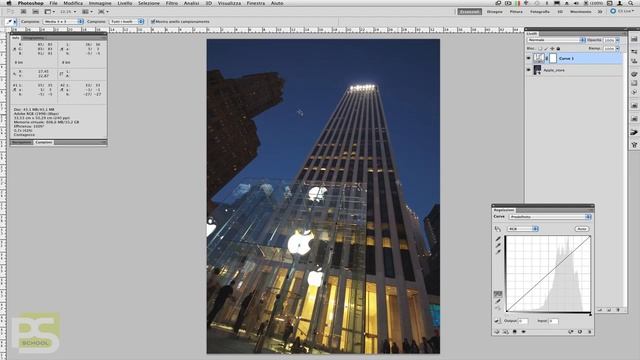640x360 pixels.
Task: Select the 3D workspace button
Action: coord(560,11)
